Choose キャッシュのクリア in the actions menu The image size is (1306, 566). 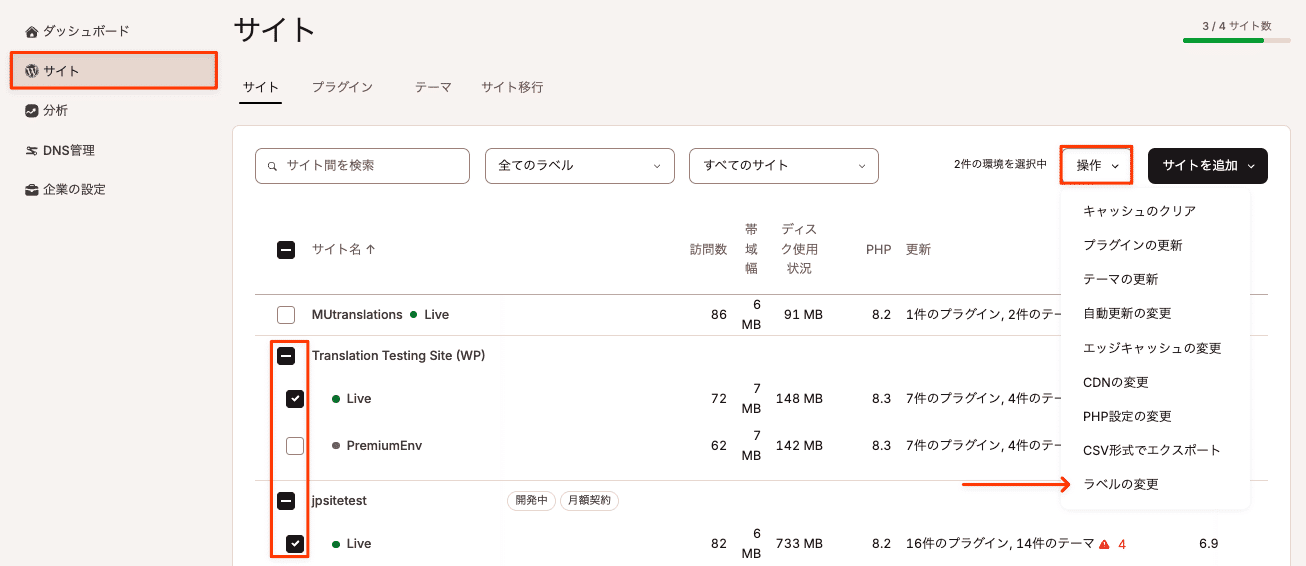[1139, 211]
